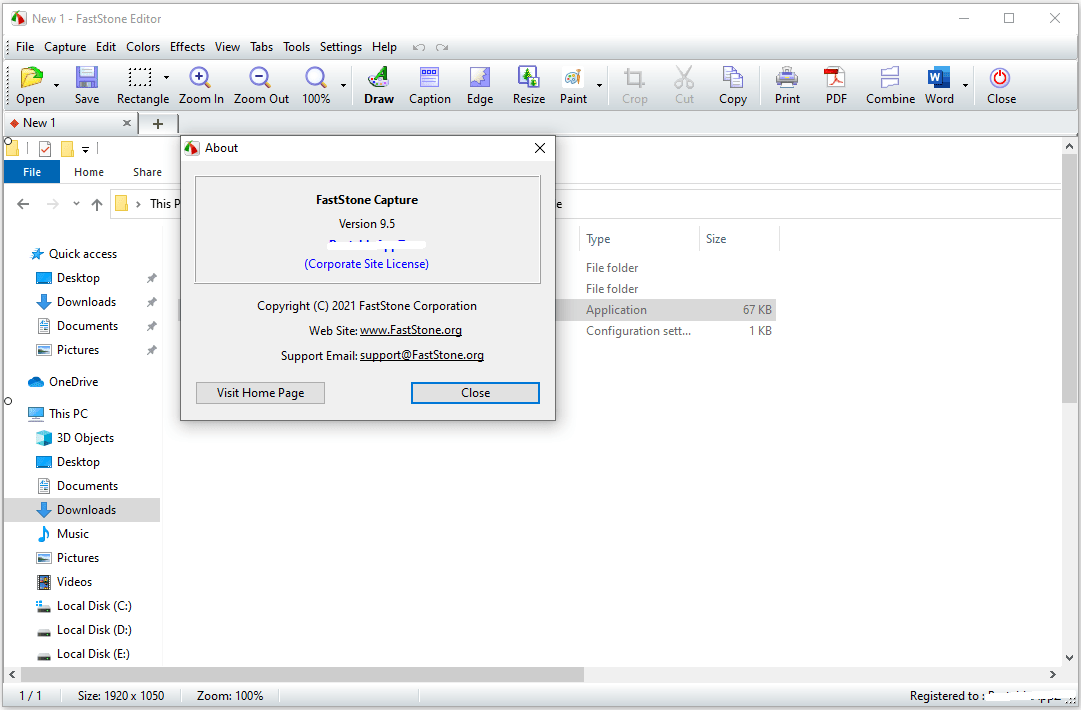Open the Edit menu

pos(105,47)
